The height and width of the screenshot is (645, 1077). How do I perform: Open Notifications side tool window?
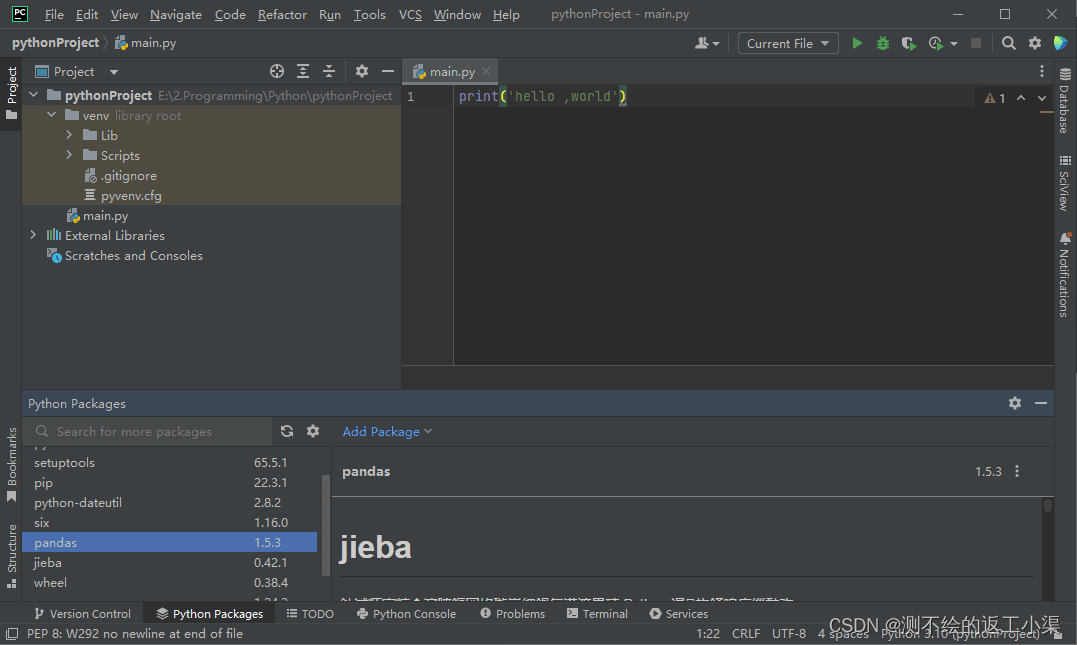click(x=1065, y=275)
